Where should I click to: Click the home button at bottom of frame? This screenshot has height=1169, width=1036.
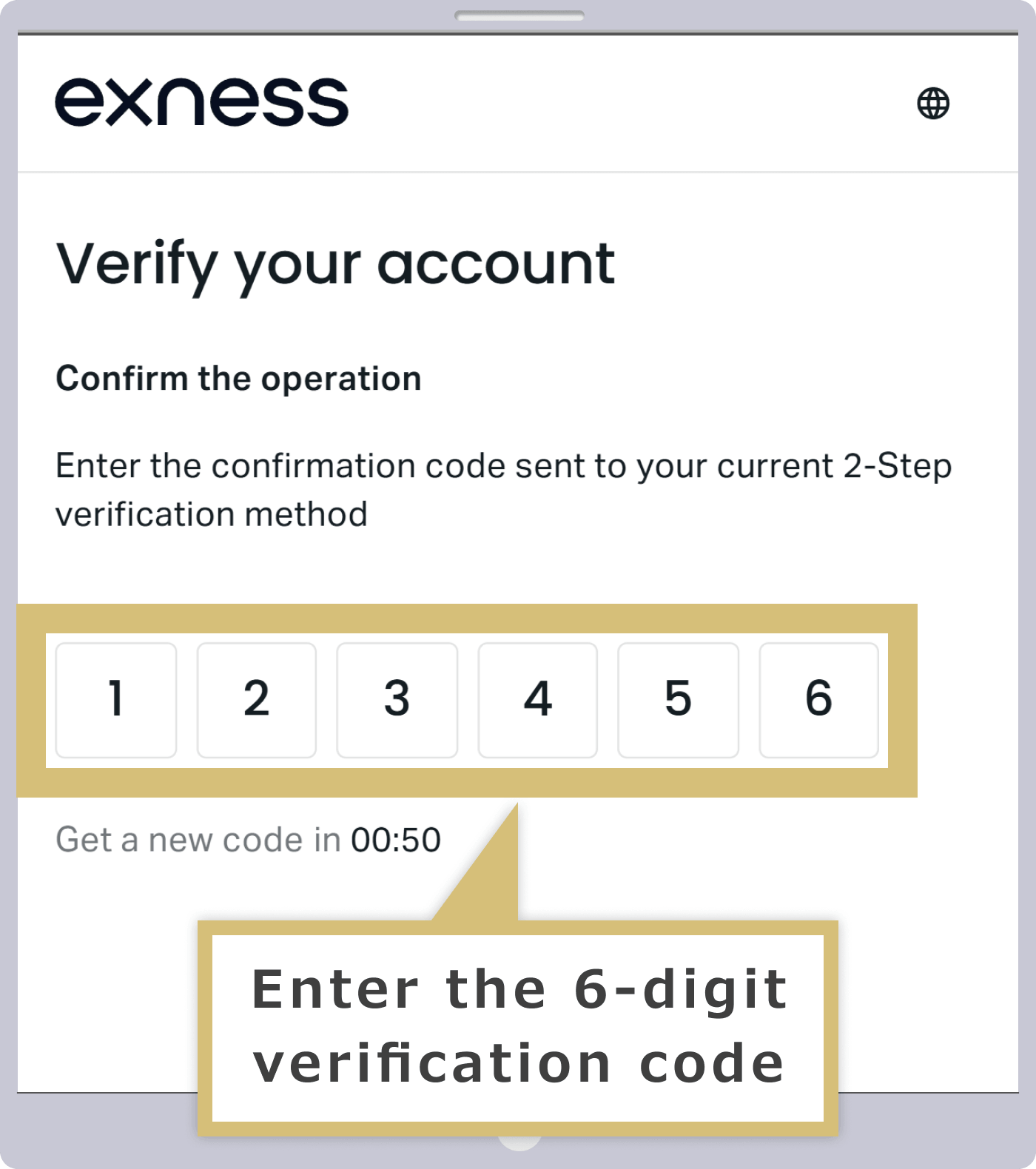tap(519, 1143)
